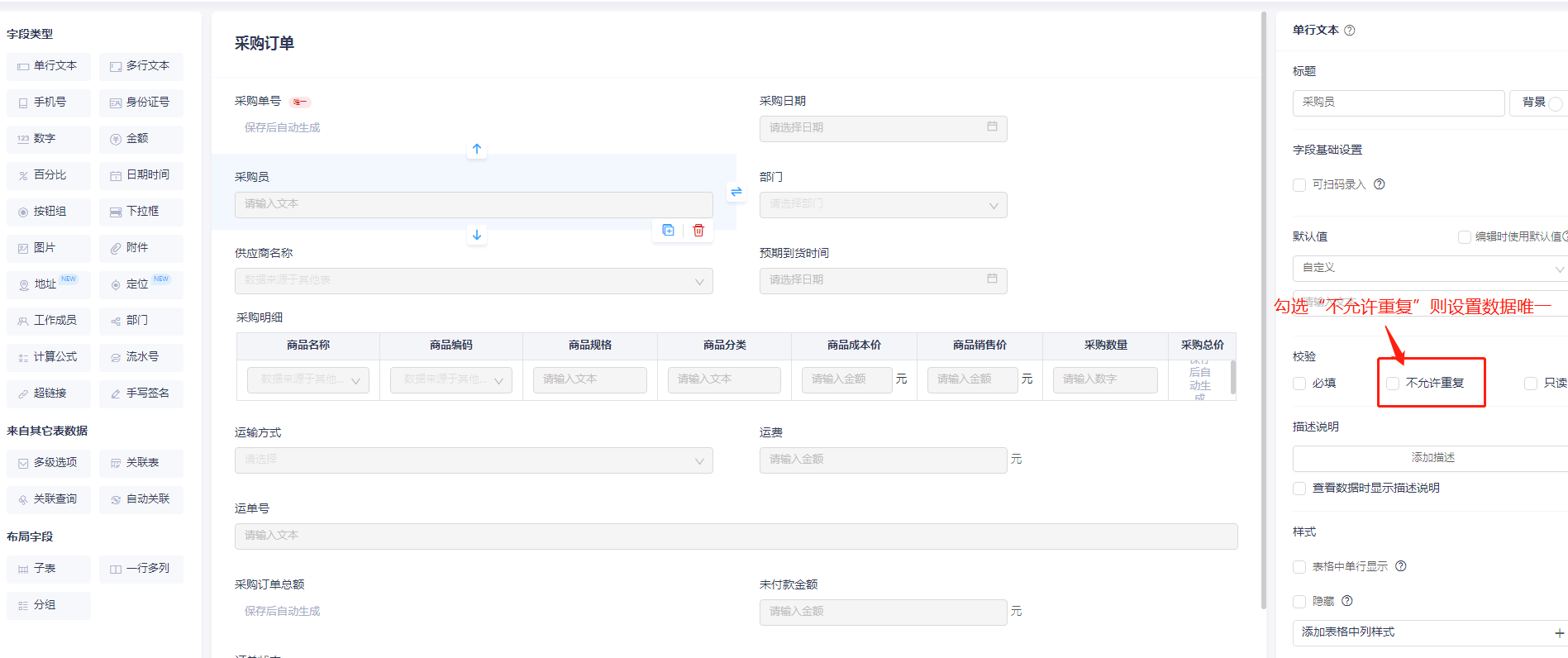Add the 关联查询 field type

pos(49,499)
